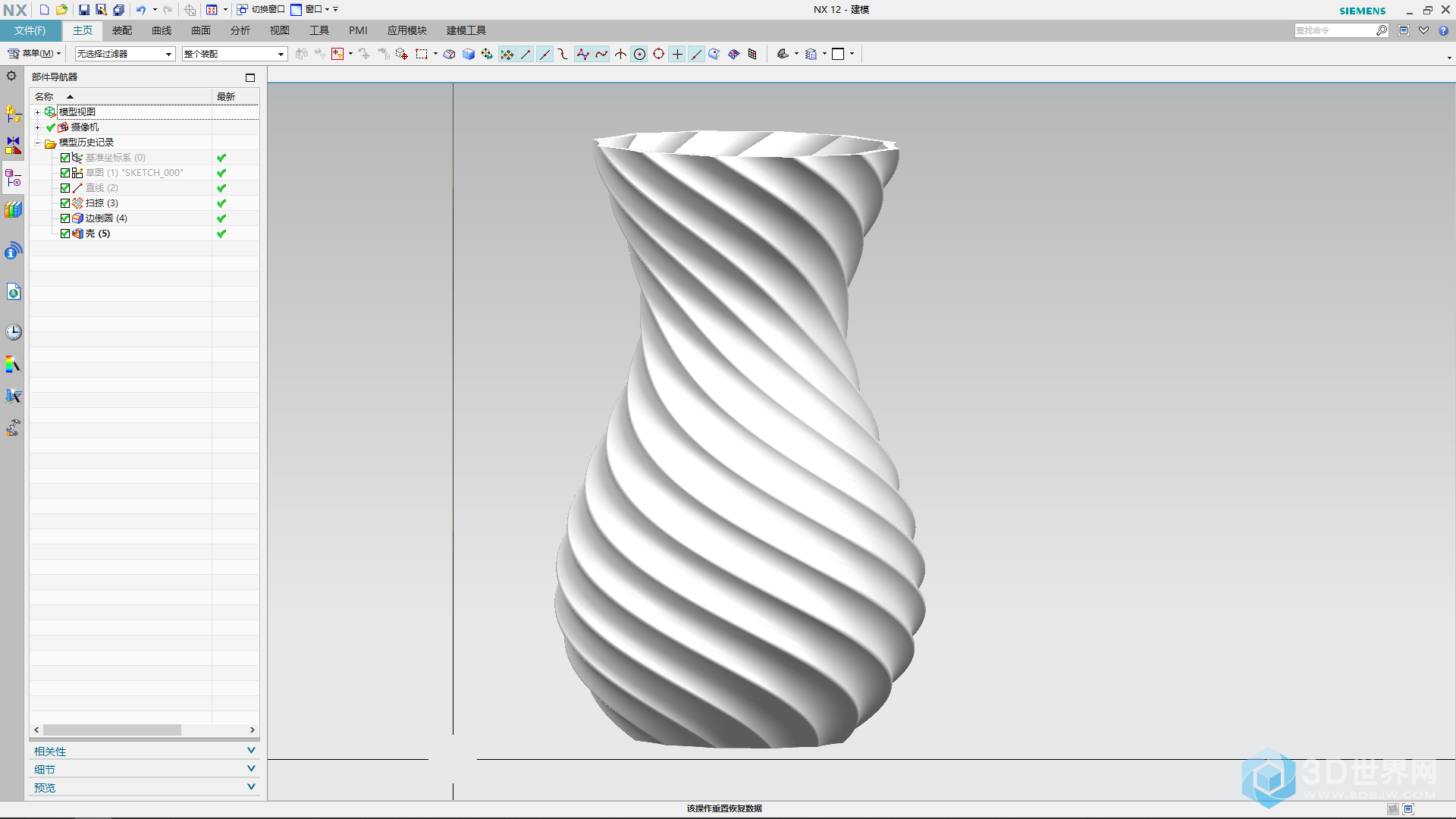Open the 整个装配 scope dropdown
This screenshot has height=819, width=1456.
click(234, 54)
